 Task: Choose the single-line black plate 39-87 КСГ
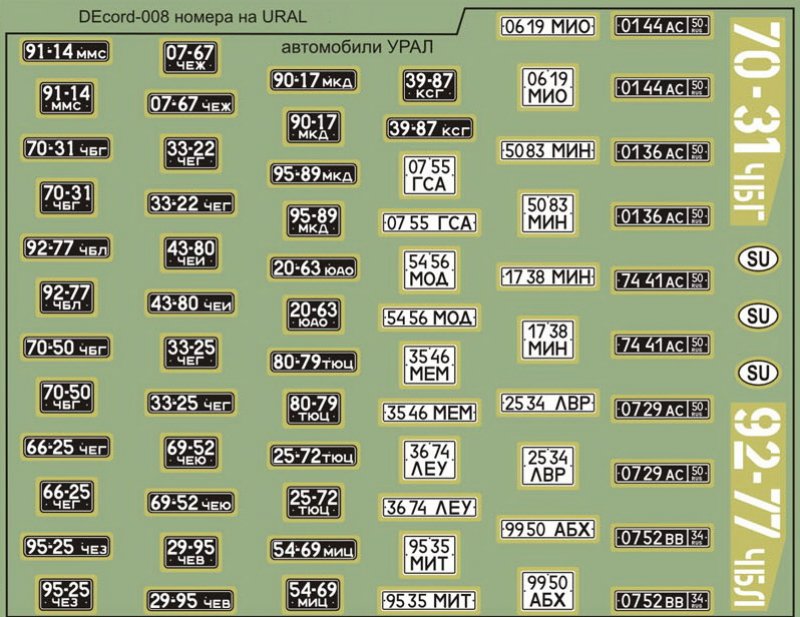tap(429, 128)
